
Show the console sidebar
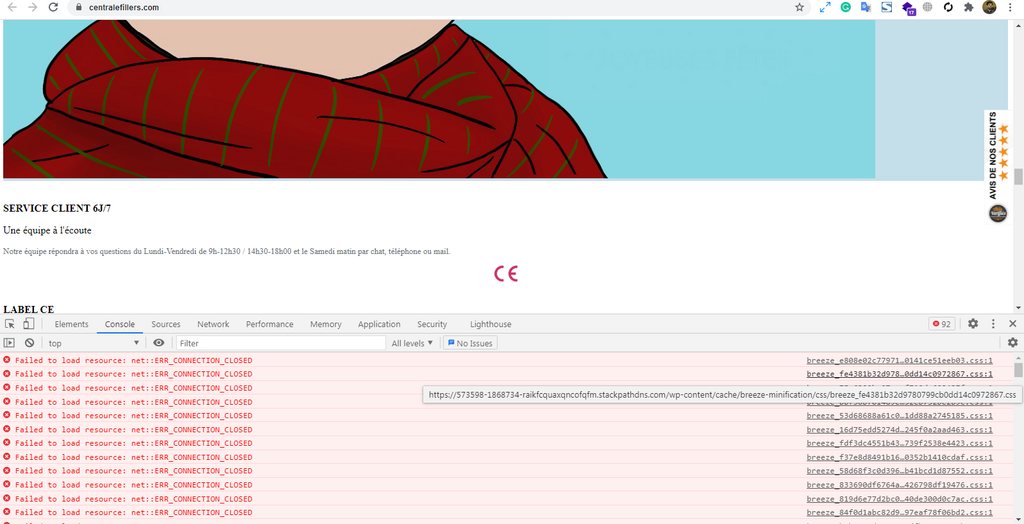coord(9,343)
